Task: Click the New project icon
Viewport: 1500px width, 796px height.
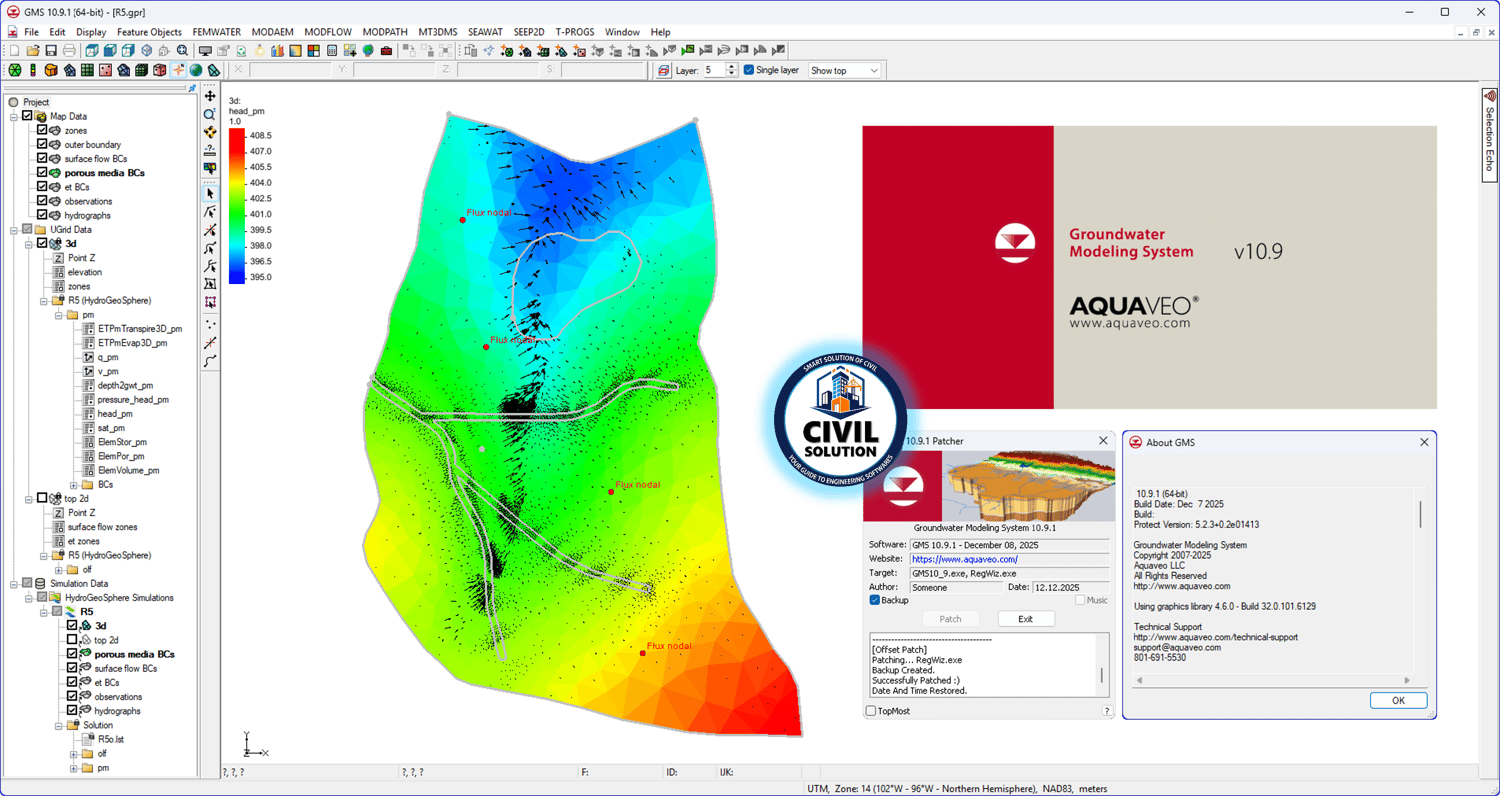Action: click(14, 50)
